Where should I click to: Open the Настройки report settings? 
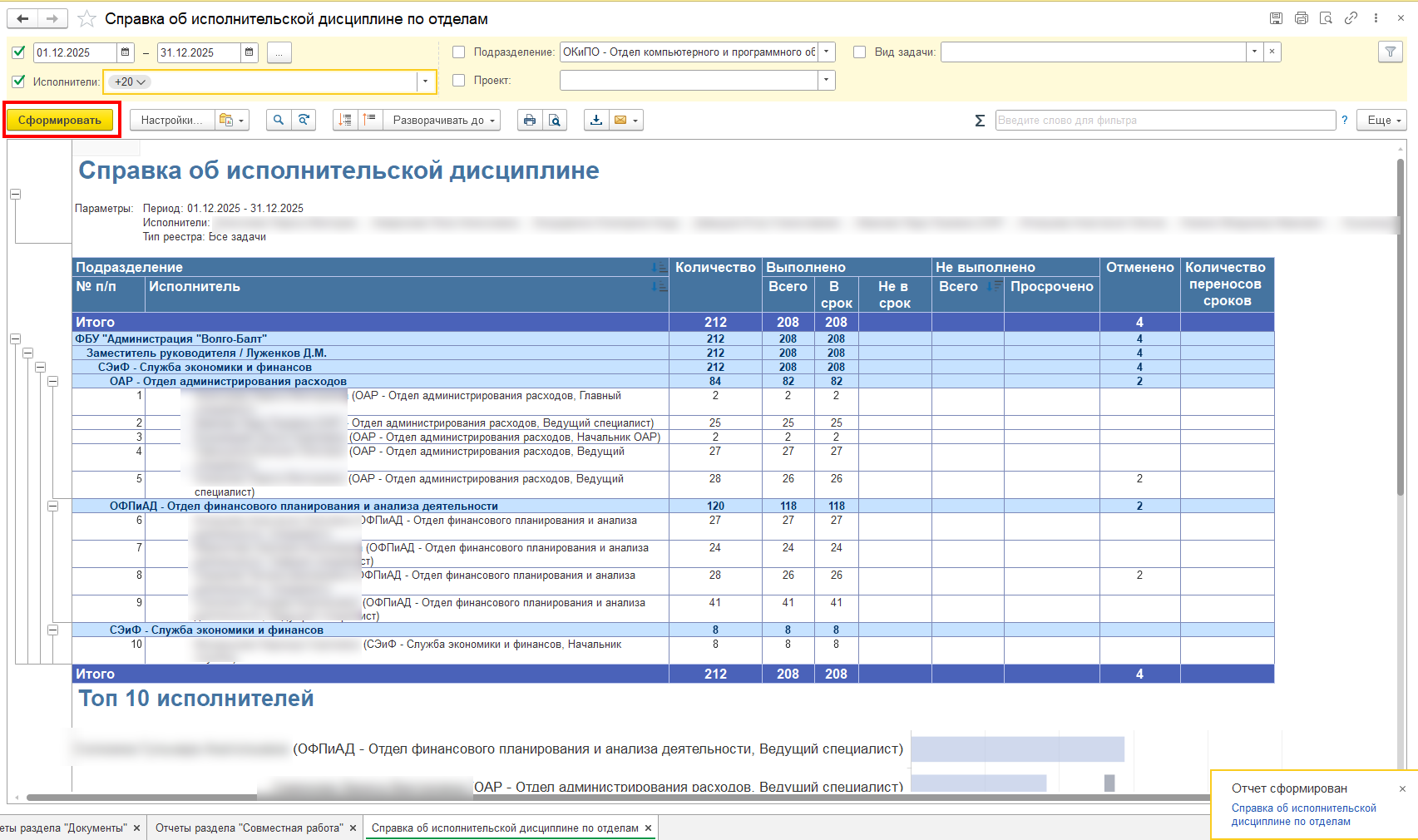pos(171,121)
